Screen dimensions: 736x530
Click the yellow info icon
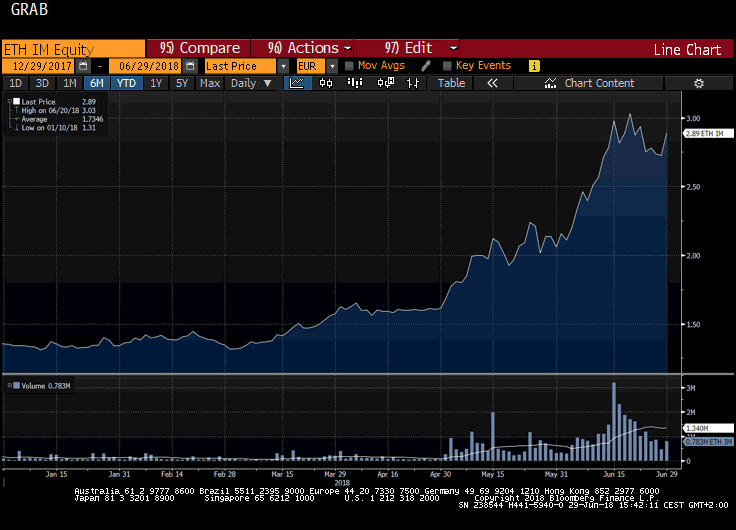click(534, 66)
